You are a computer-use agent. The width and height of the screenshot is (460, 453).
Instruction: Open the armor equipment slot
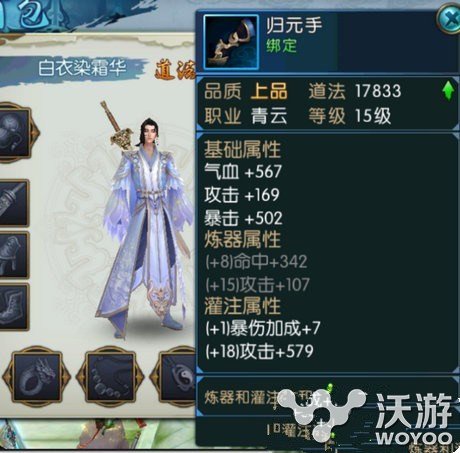coord(13,255)
